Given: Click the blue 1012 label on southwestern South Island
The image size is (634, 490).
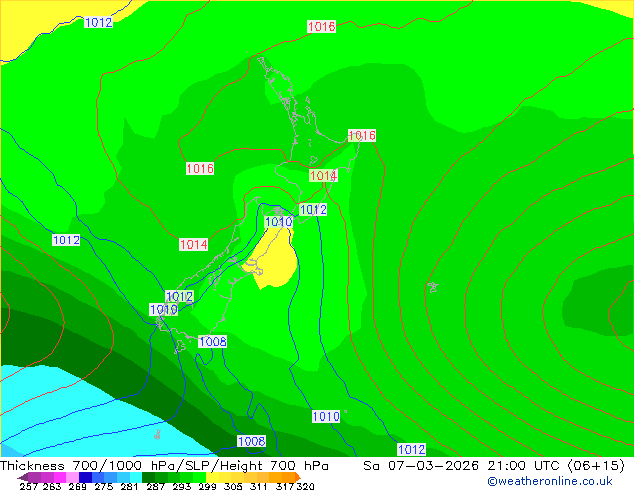Looking at the screenshot, I should coord(180,296).
